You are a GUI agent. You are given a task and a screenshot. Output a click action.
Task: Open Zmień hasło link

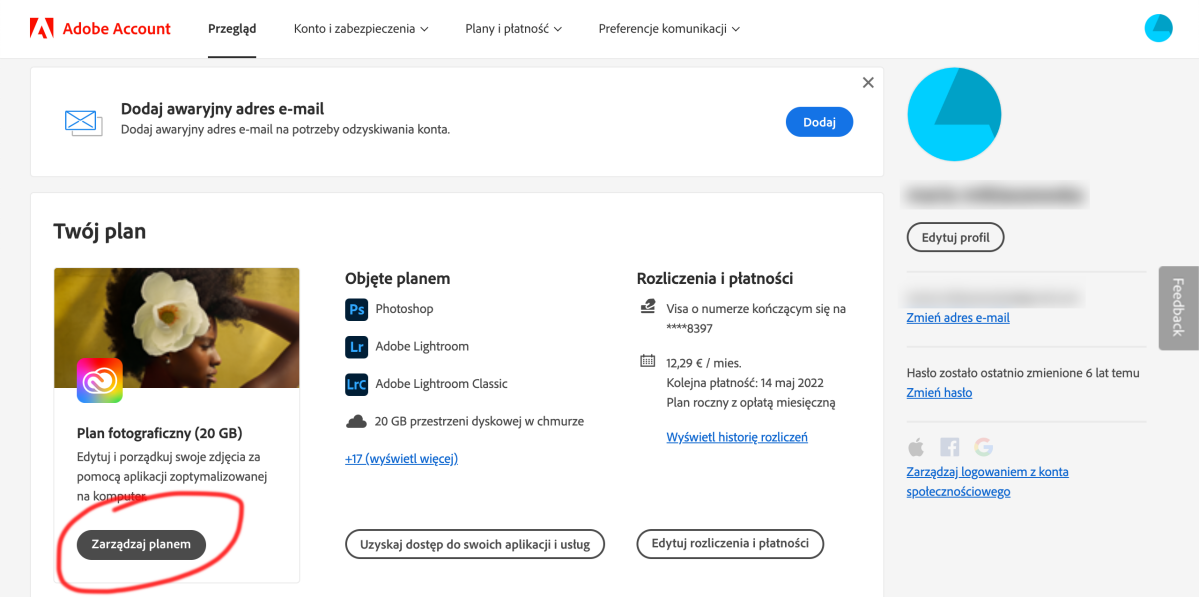[939, 393]
